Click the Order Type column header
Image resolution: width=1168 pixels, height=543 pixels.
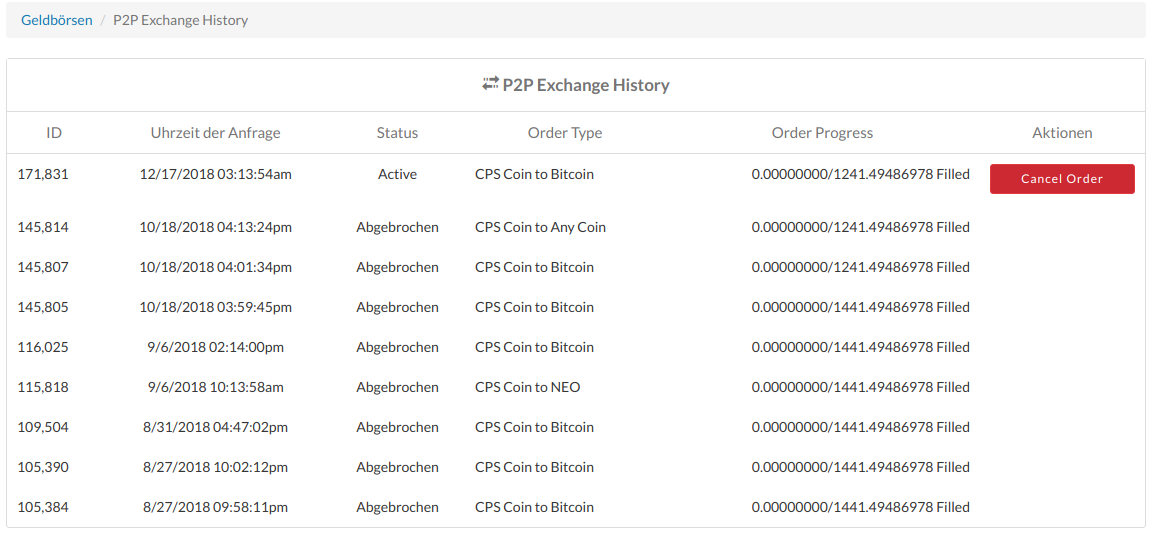coord(564,133)
